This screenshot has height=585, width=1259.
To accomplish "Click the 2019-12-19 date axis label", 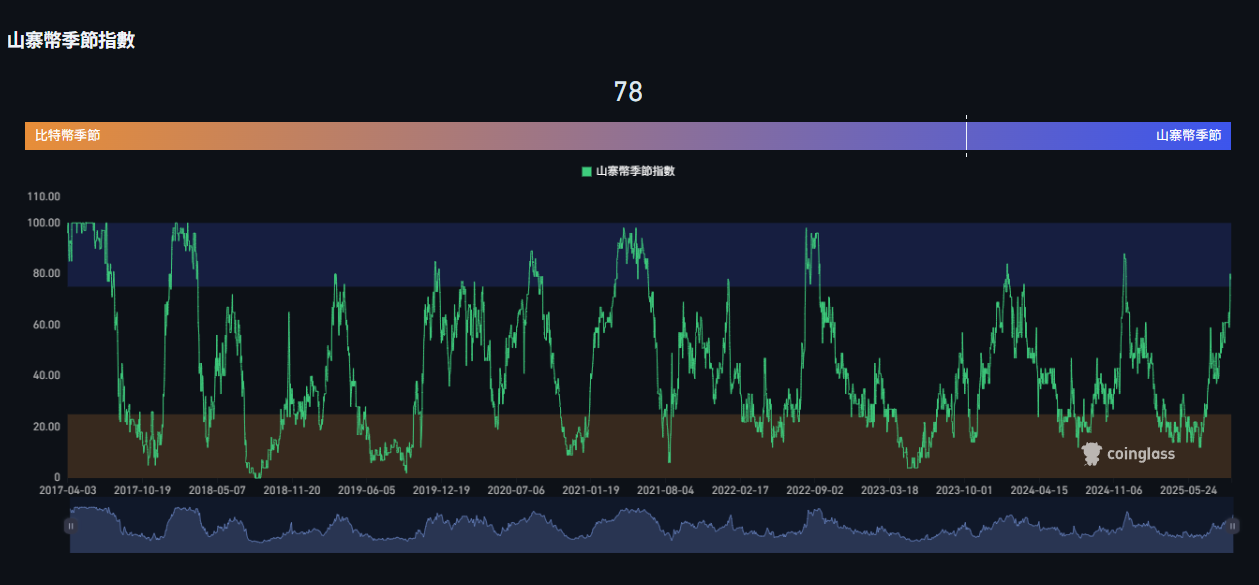I will tap(441, 491).
